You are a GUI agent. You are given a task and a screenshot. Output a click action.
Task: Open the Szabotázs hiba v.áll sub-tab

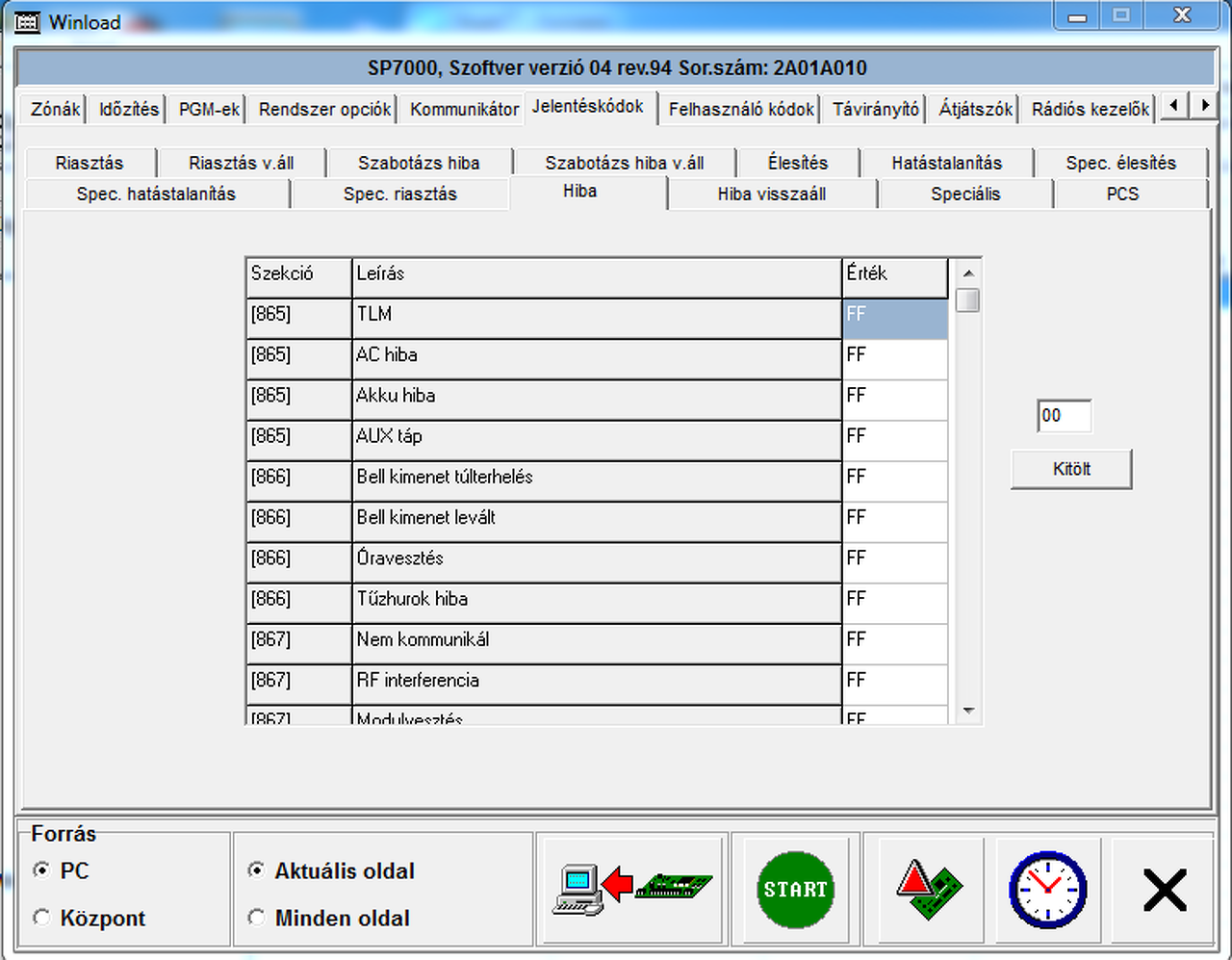click(625, 163)
